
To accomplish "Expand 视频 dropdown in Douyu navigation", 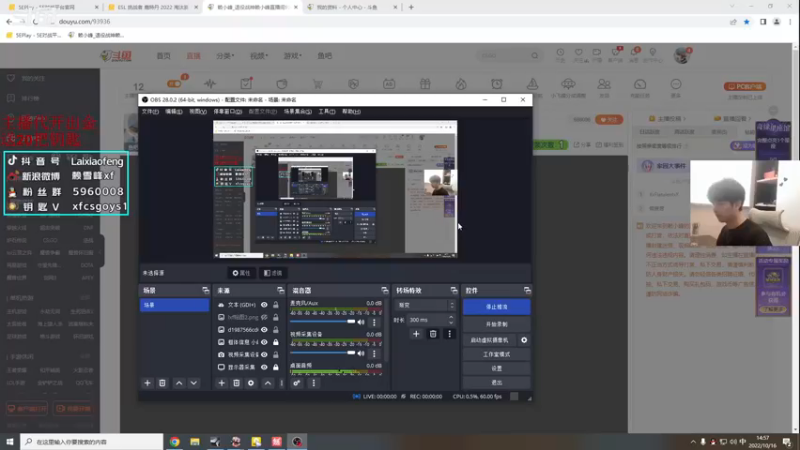I will [259, 56].
